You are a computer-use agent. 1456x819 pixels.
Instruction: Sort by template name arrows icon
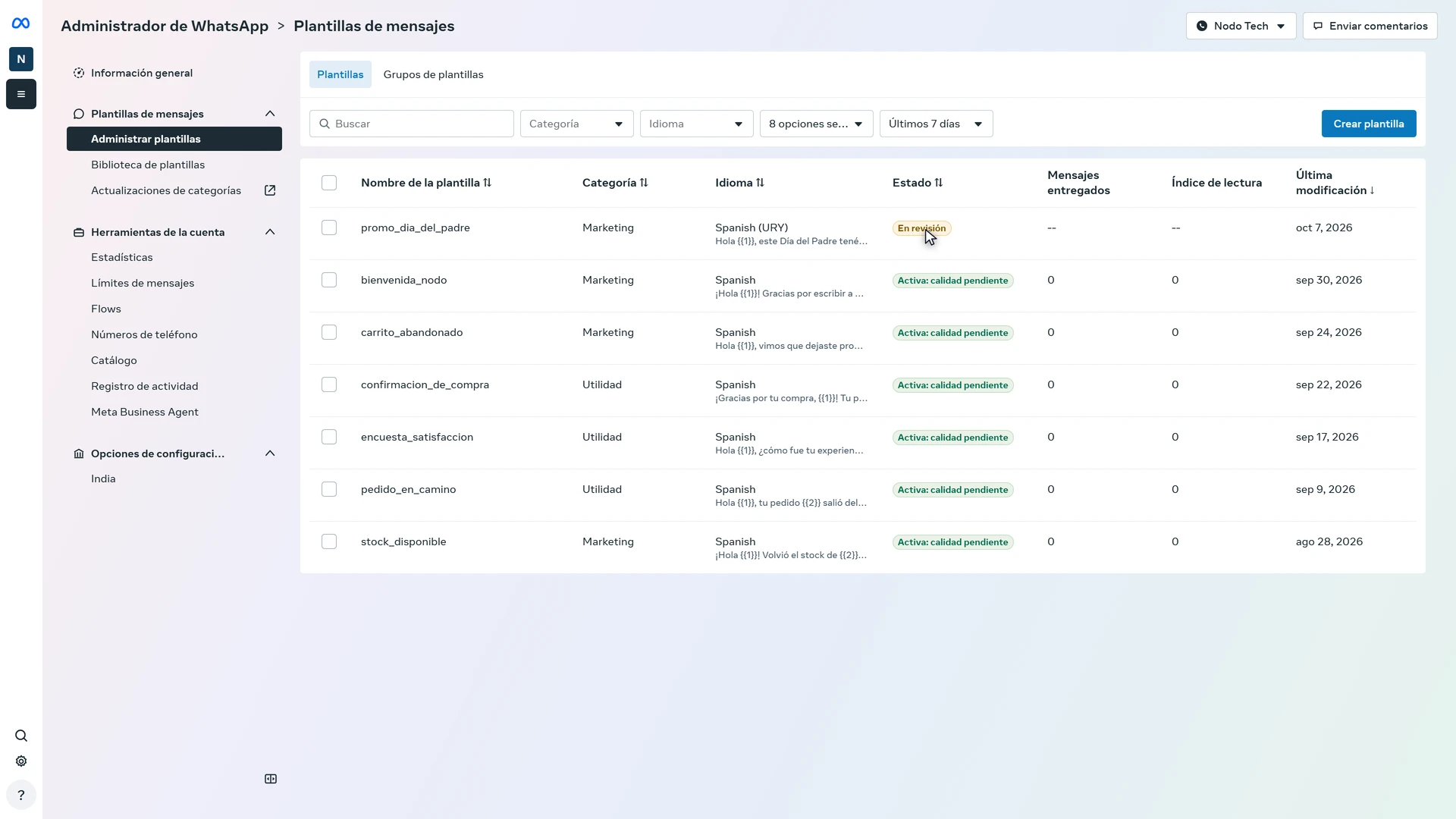click(488, 183)
